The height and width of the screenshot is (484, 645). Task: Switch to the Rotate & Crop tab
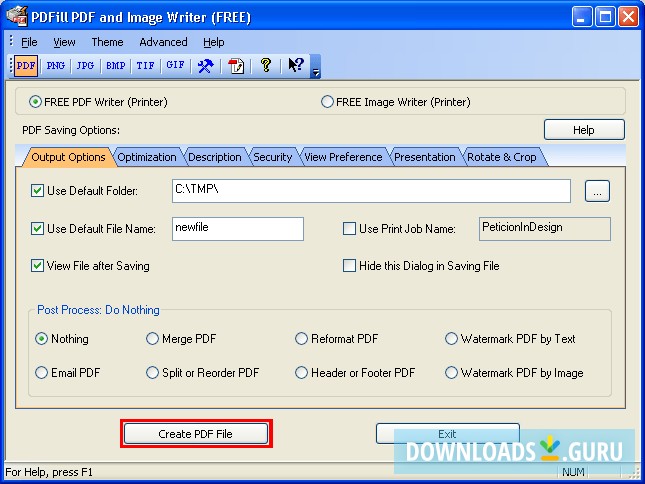click(502, 157)
